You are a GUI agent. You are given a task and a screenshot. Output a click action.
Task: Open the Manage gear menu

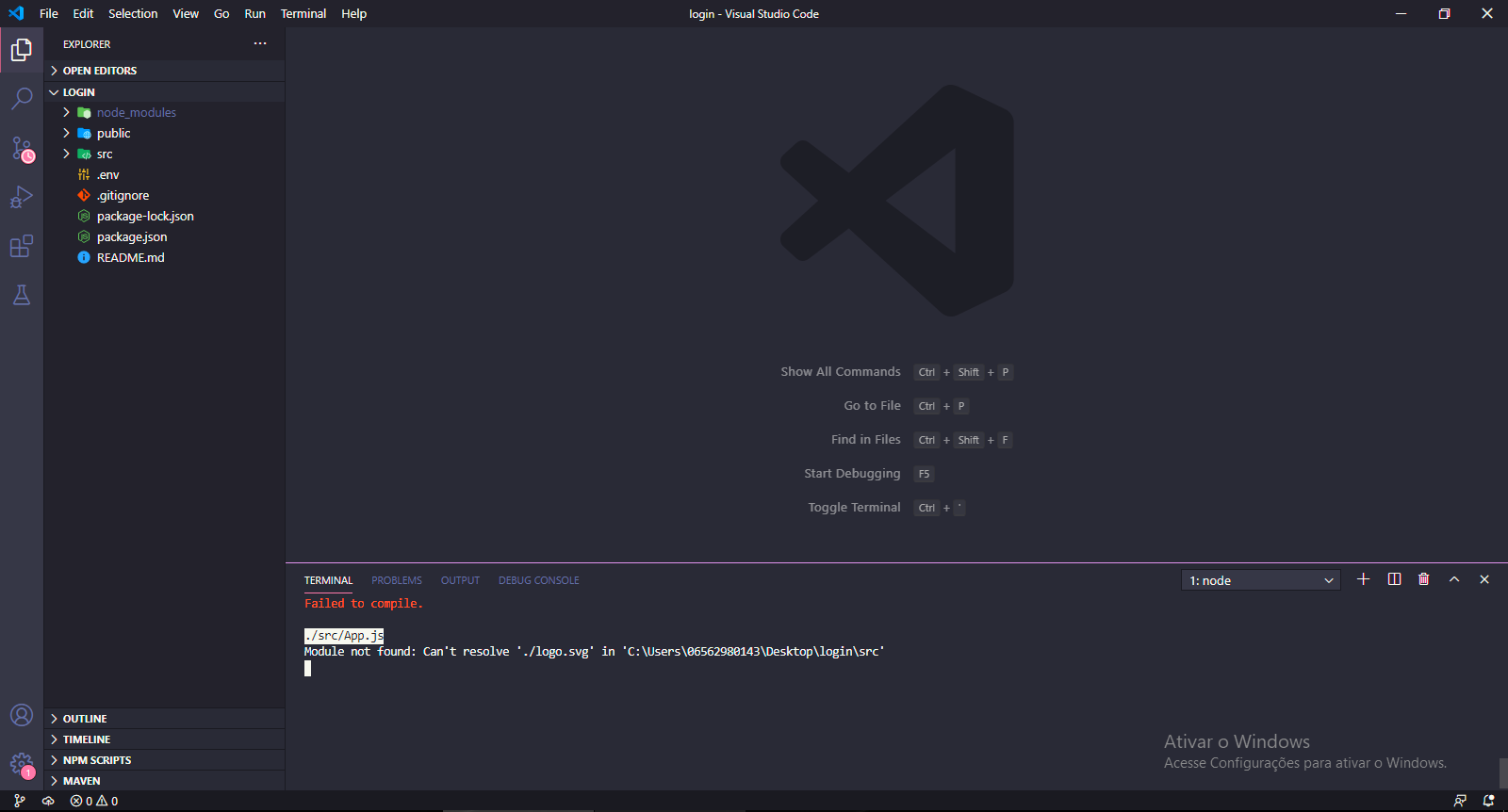click(22, 764)
